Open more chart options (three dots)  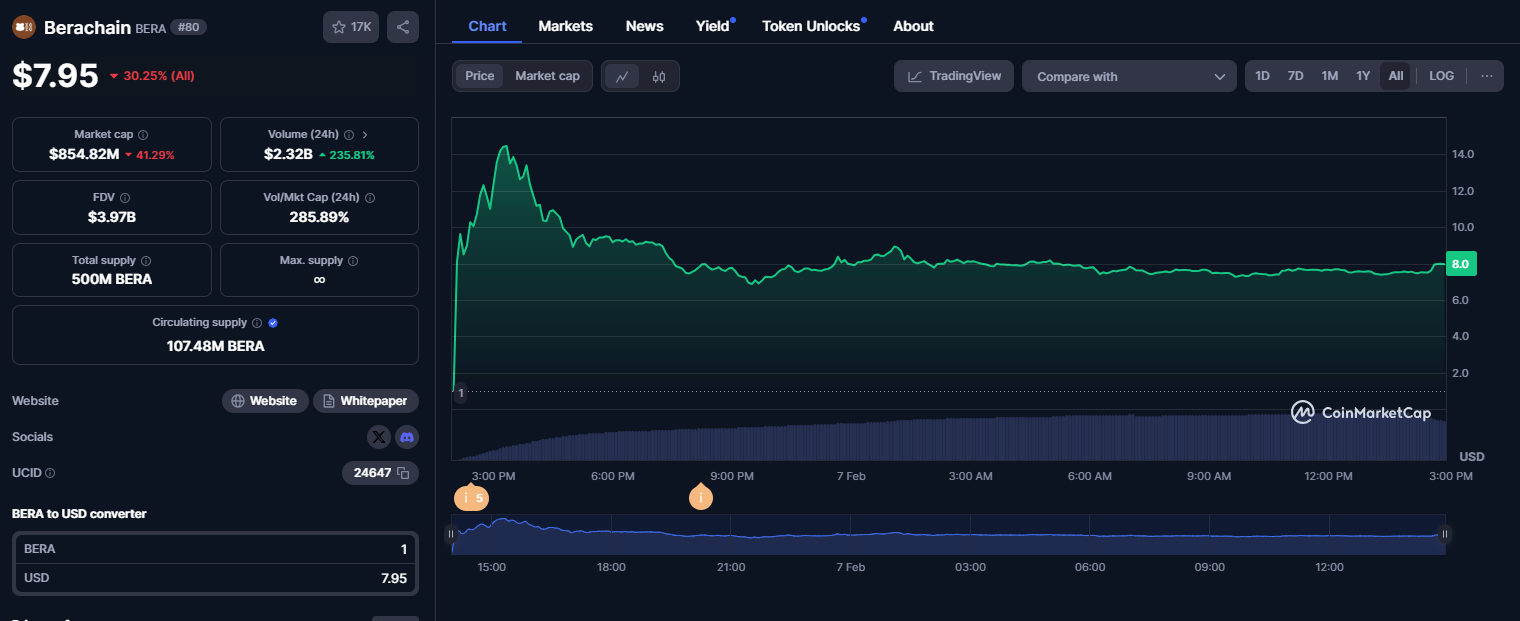pyautogui.click(x=1487, y=76)
